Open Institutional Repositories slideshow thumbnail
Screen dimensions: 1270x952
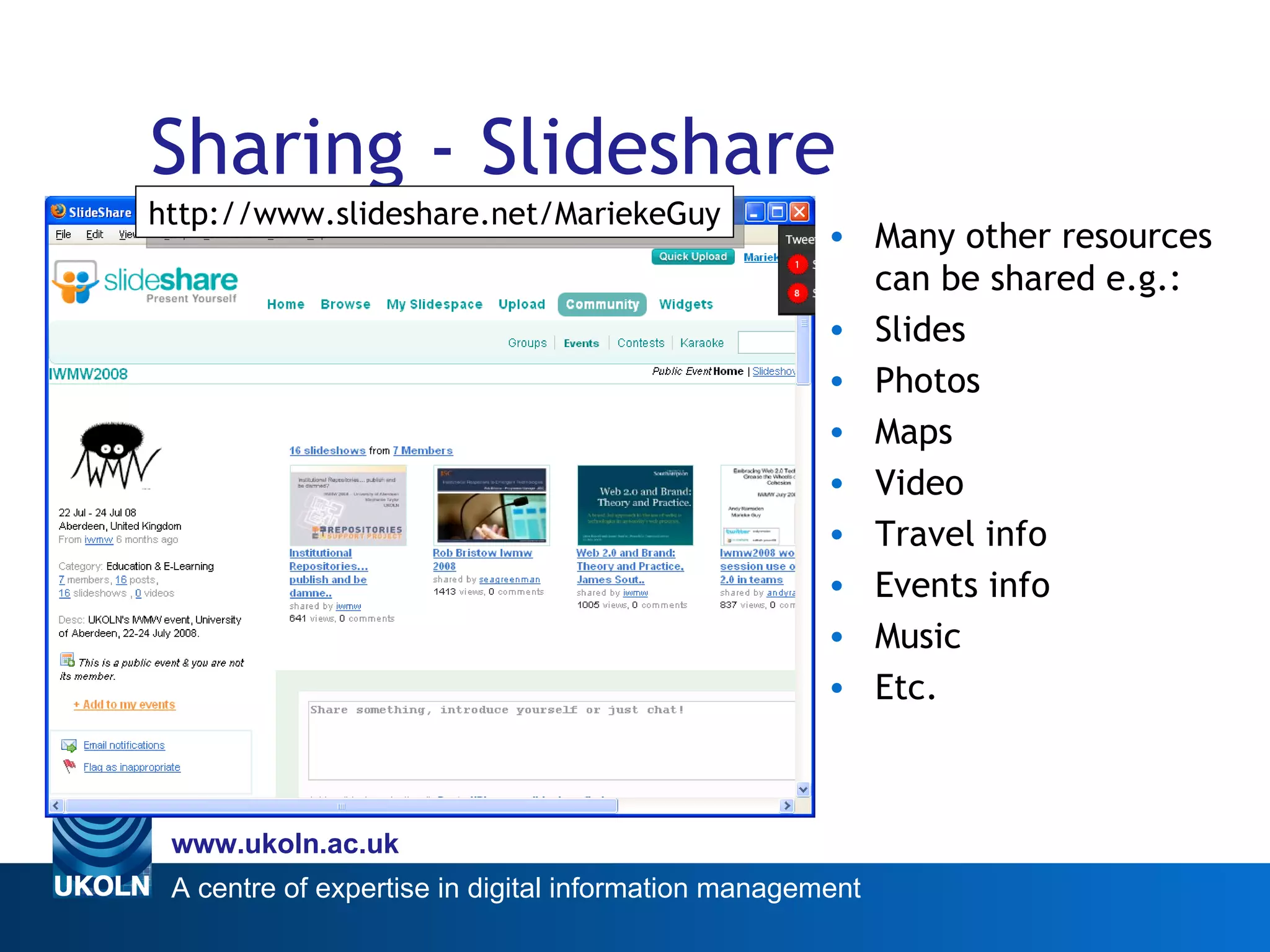click(348, 506)
